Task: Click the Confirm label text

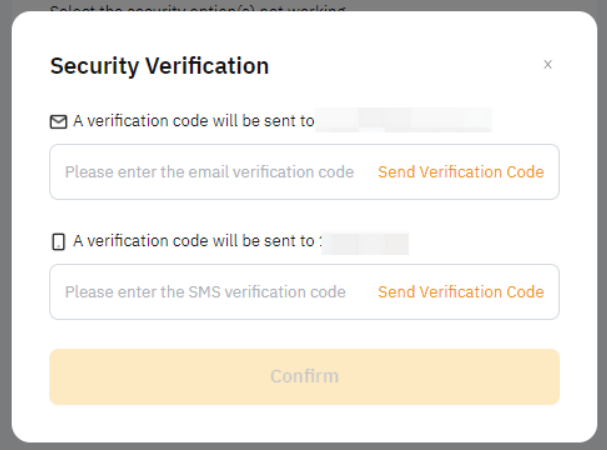Action: (x=304, y=377)
